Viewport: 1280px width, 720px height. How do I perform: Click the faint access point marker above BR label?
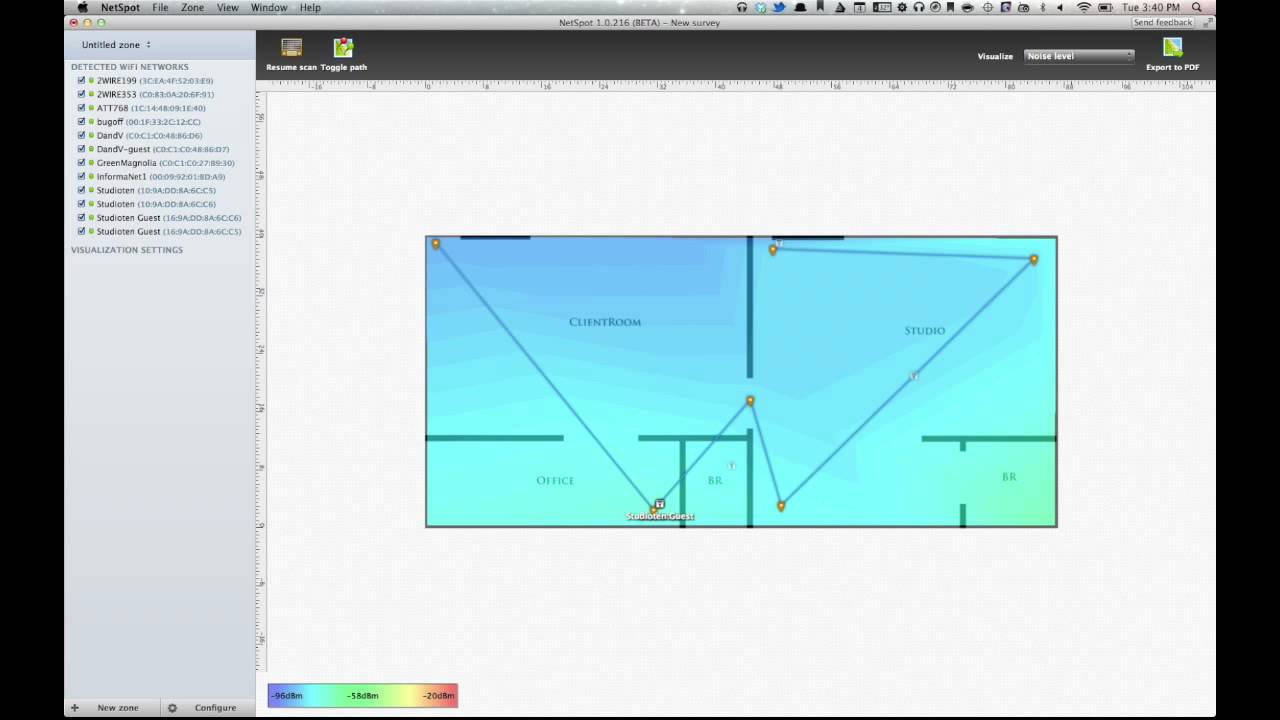(x=731, y=466)
